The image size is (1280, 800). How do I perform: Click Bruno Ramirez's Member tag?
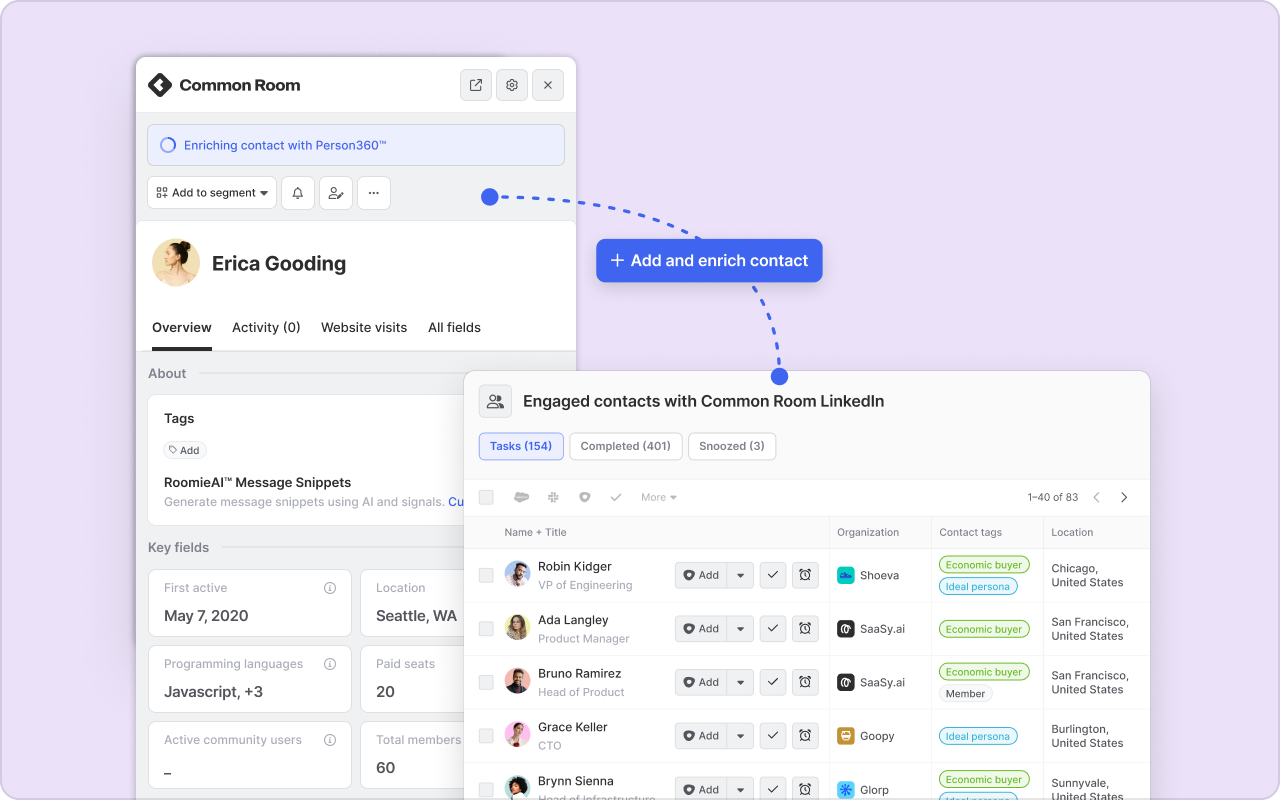pyautogui.click(x=965, y=693)
